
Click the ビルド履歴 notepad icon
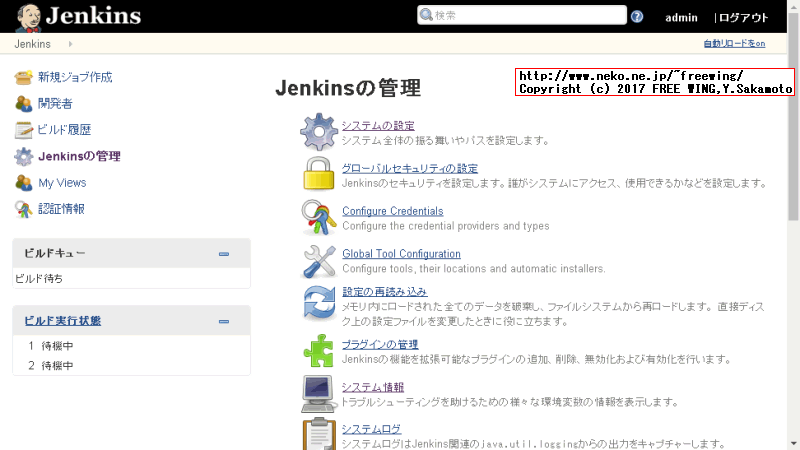click(23, 130)
